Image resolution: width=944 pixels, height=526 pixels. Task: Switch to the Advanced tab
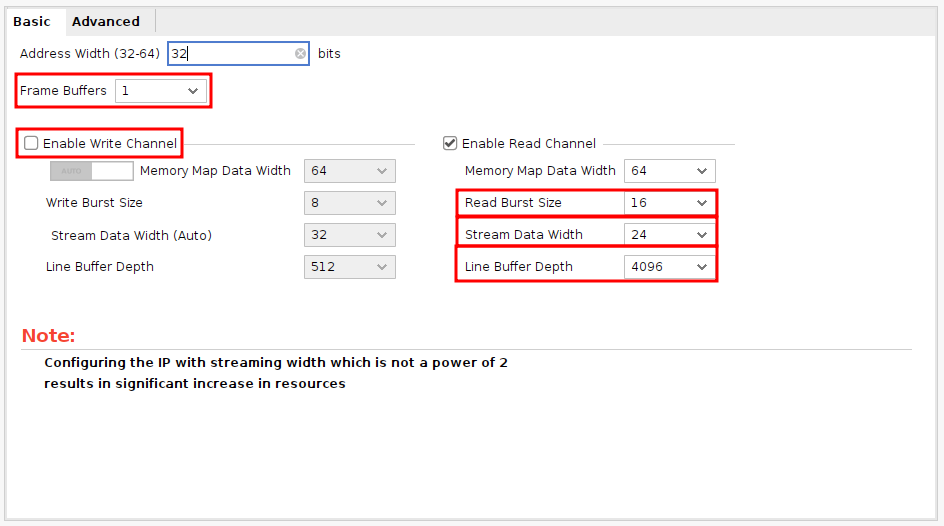point(105,21)
